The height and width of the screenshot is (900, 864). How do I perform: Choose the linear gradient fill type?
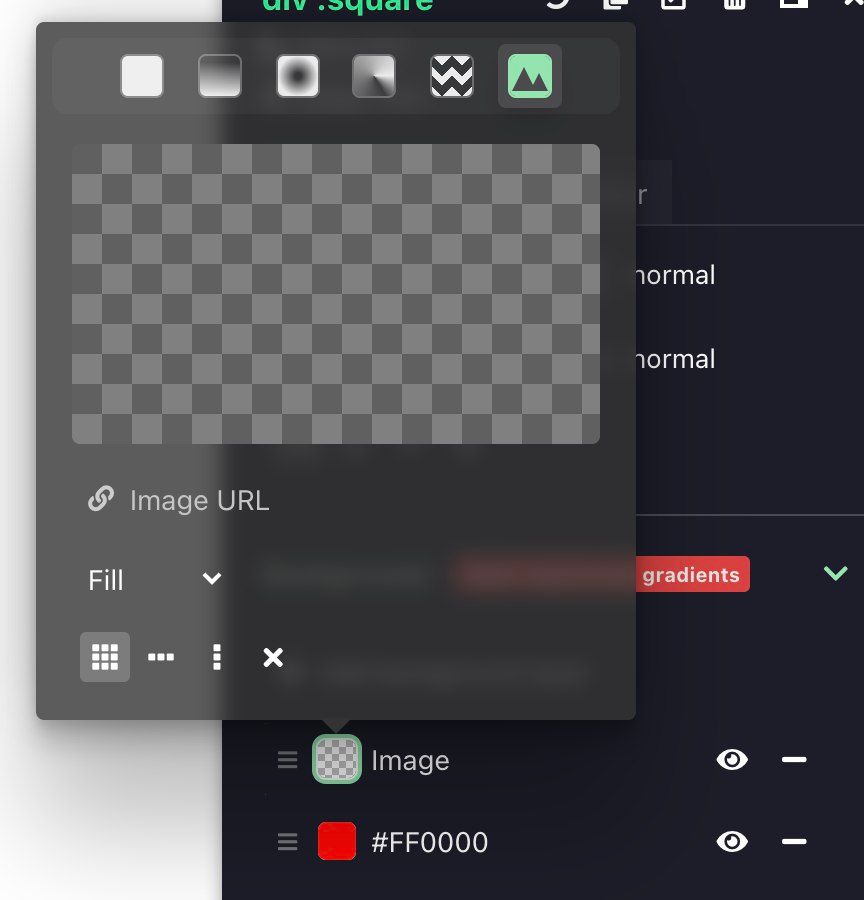[220, 76]
